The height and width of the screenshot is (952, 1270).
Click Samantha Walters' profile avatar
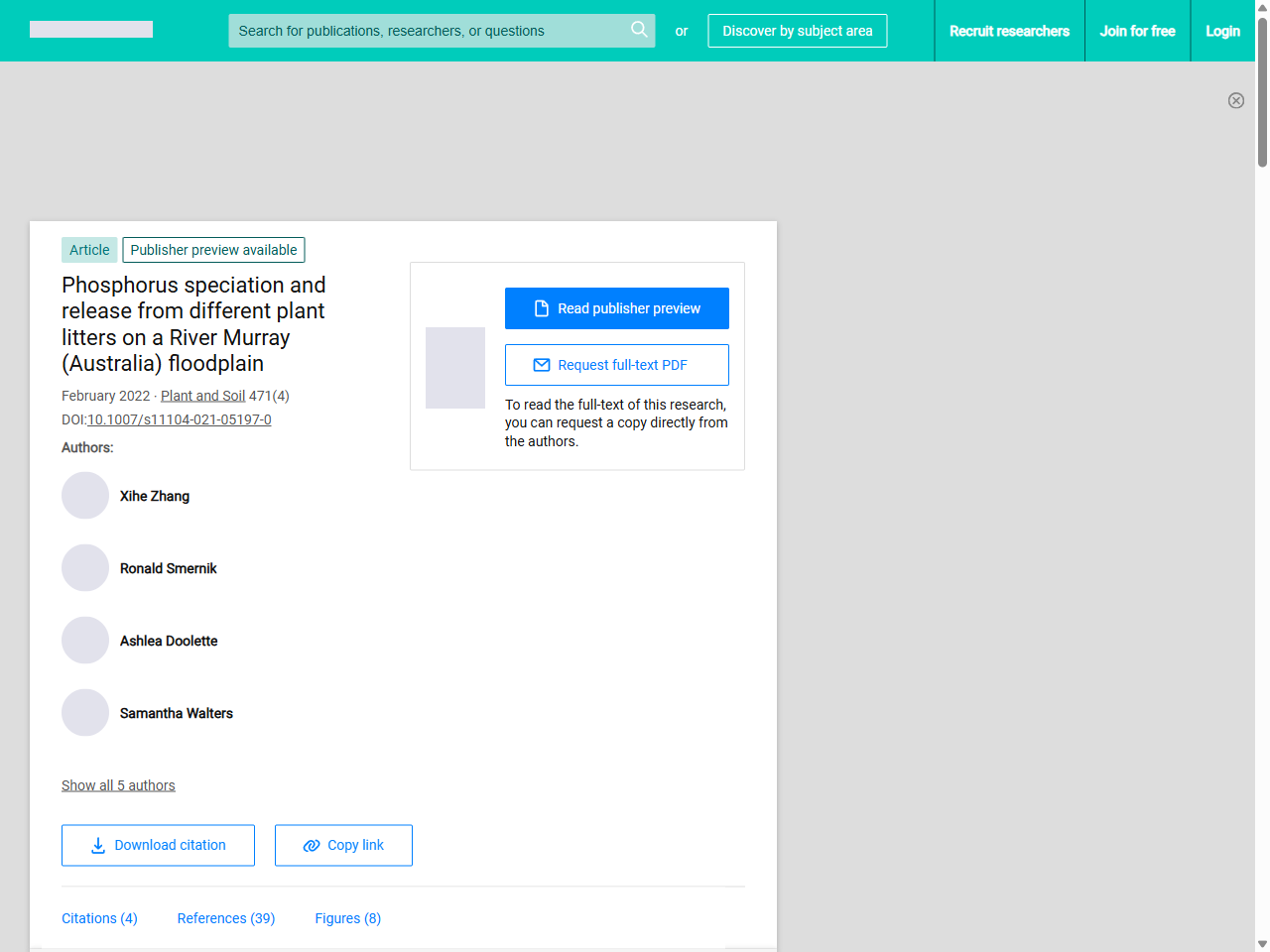click(85, 713)
